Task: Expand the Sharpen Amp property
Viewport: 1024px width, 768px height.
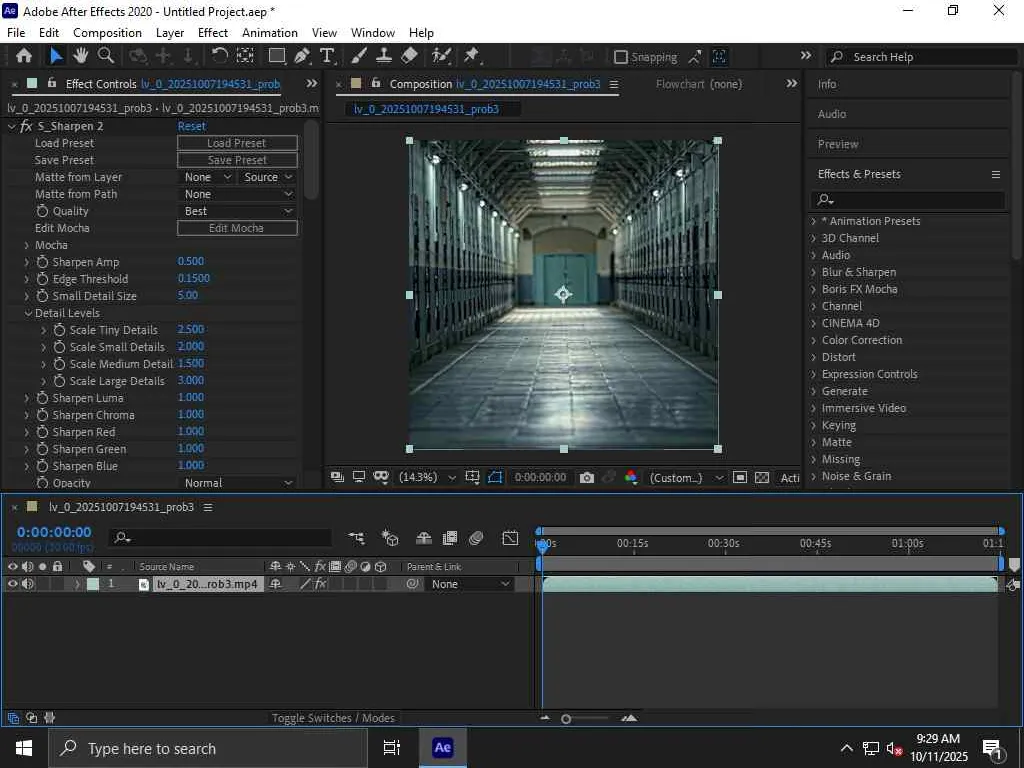Action: pyautogui.click(x=27, y=262)
